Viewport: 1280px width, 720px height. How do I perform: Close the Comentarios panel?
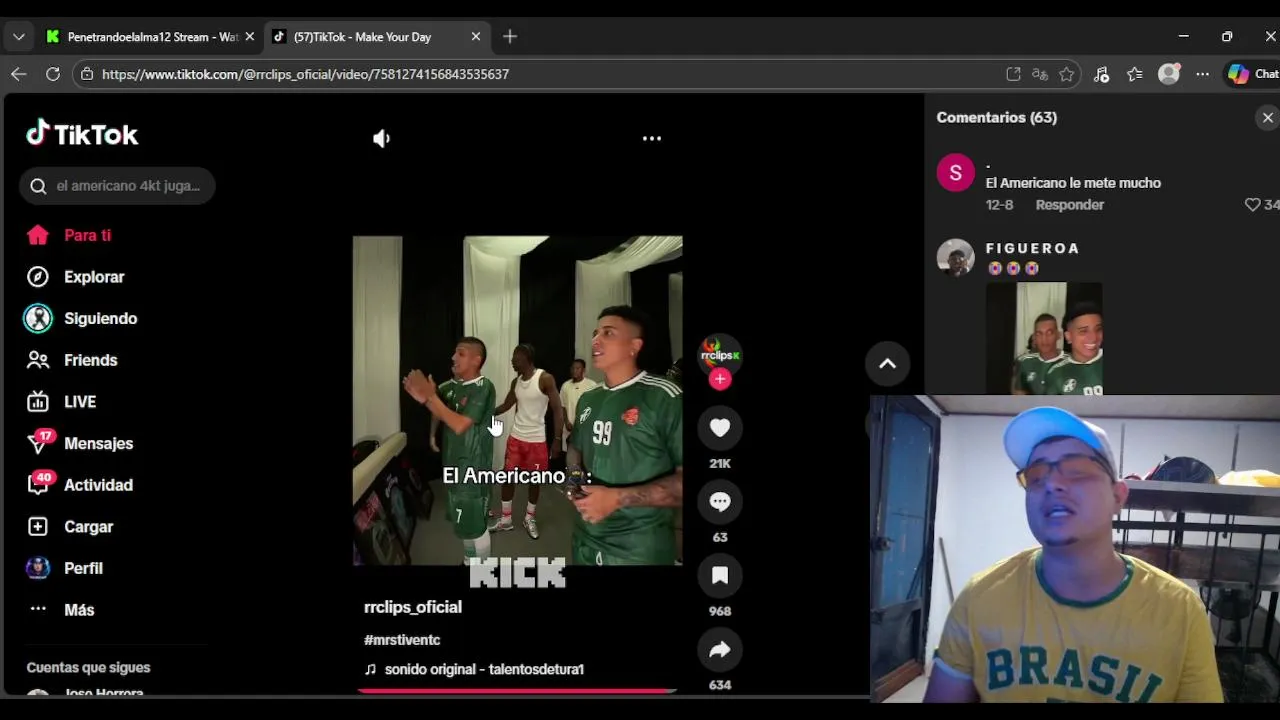[1267, 118]
